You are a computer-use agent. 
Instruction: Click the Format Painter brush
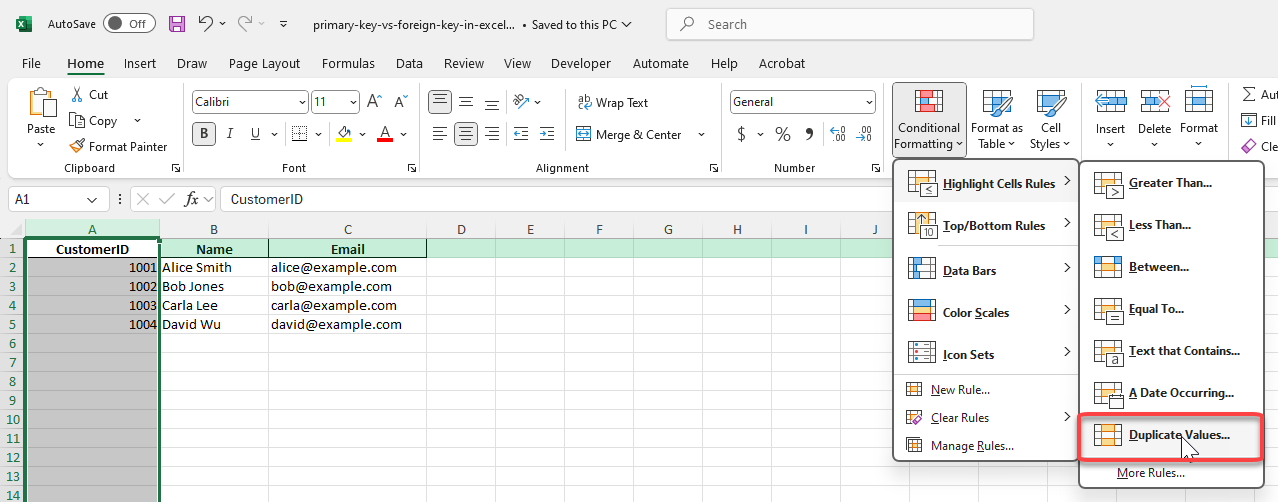tap(77, 147)
